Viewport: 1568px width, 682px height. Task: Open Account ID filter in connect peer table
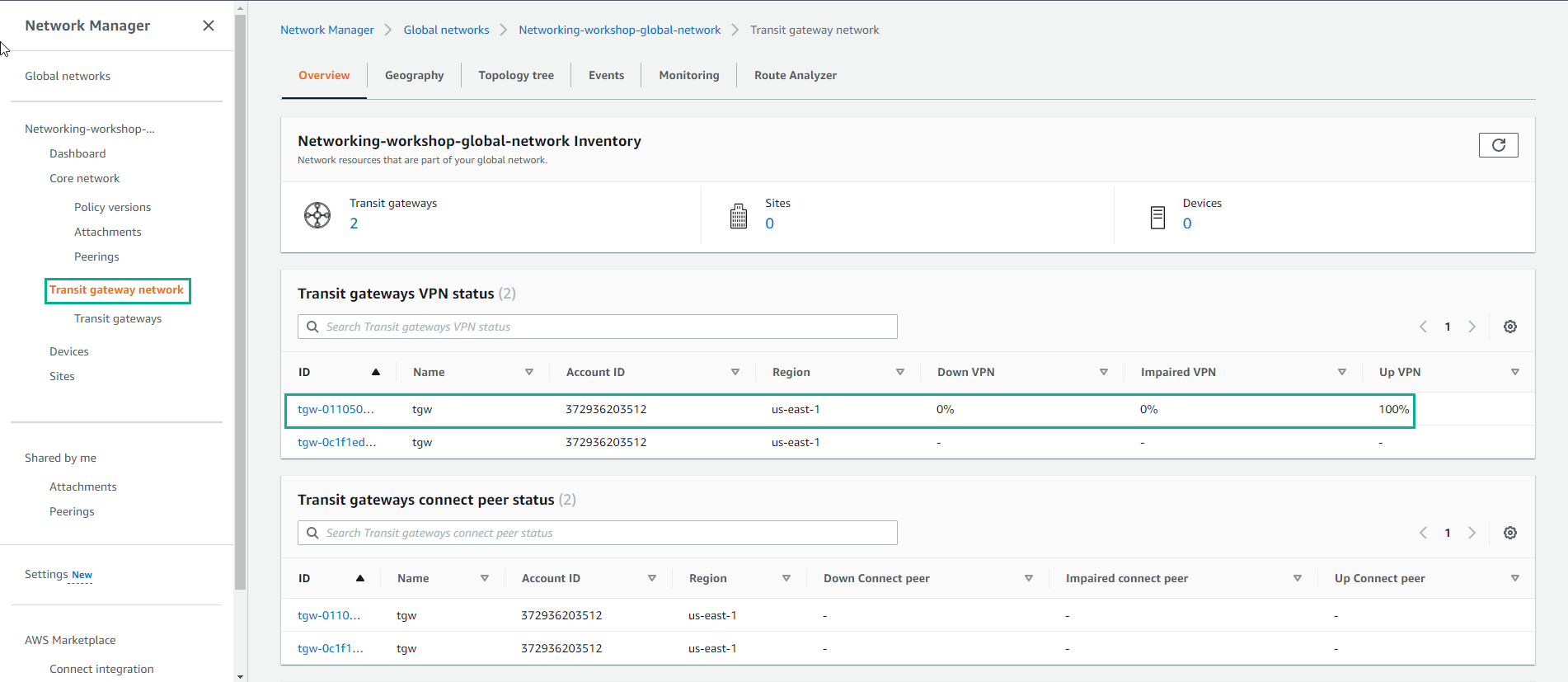click(x=652, y=578)
